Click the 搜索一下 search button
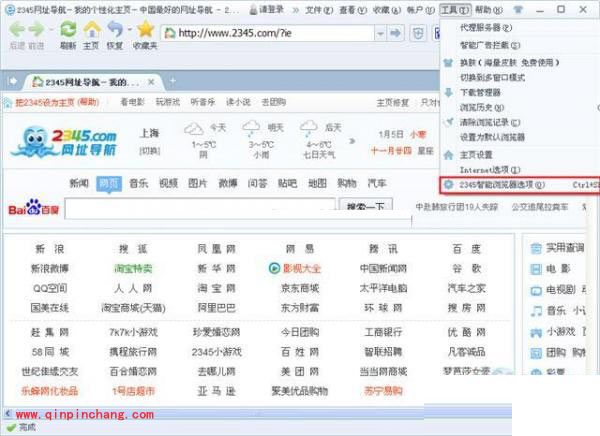Image resolution: width=600 pixels, height=436 pixels. (366, 206)
